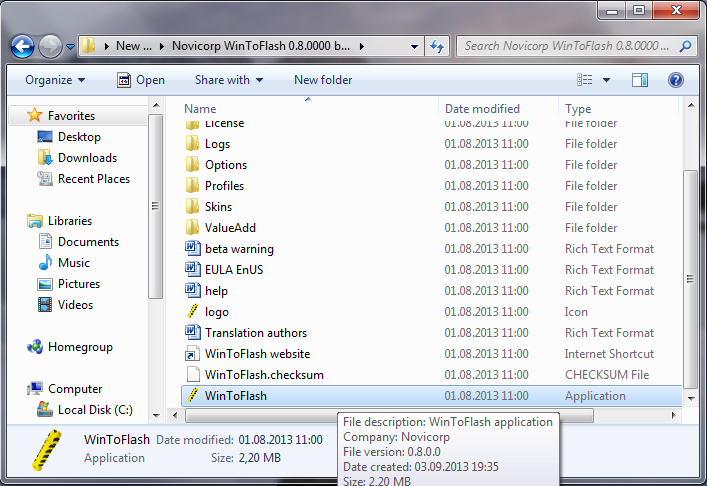Open the Documents library

click(x=88, y=242)
